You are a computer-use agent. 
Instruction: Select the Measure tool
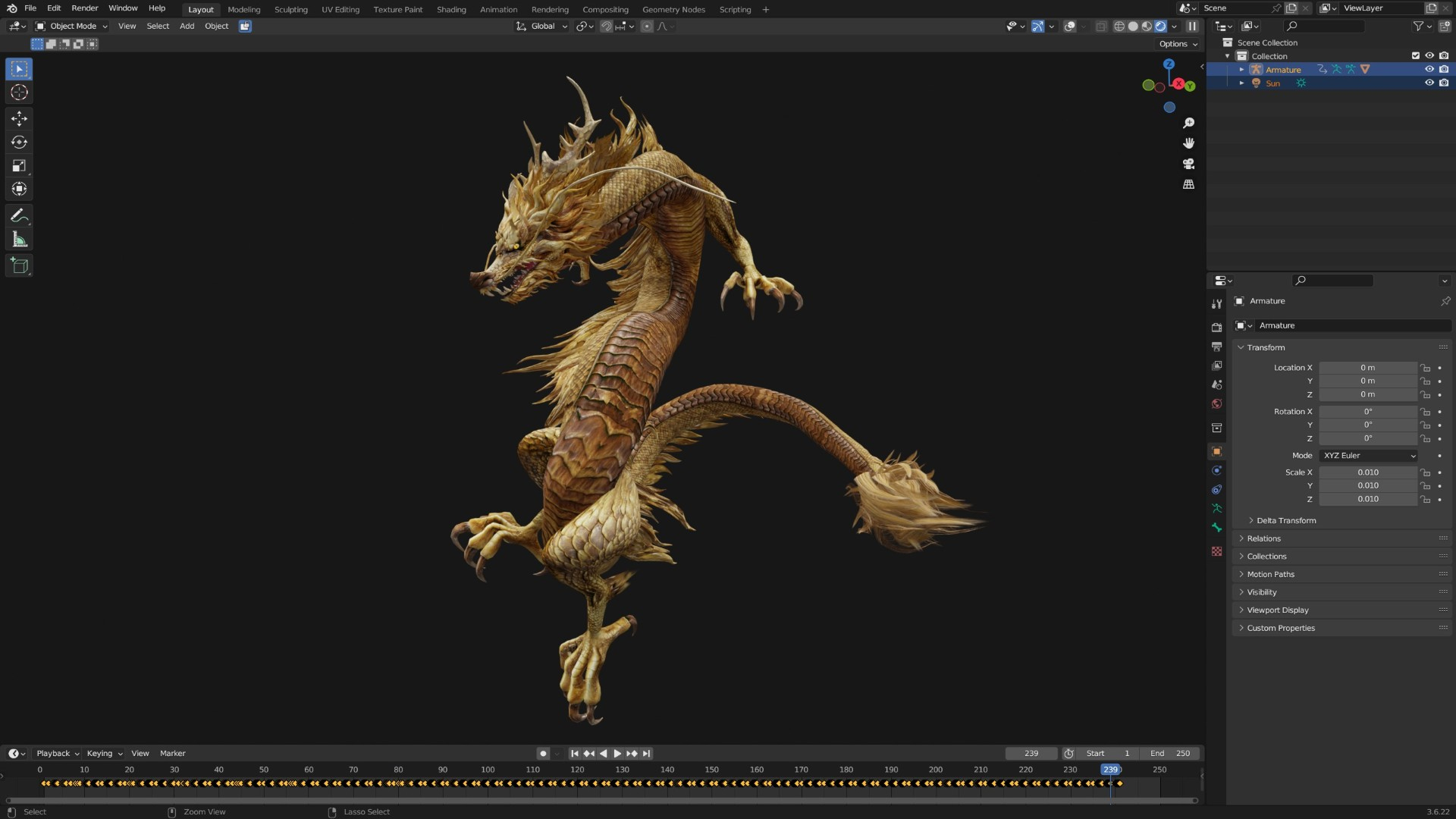click(x=19, y=240)
